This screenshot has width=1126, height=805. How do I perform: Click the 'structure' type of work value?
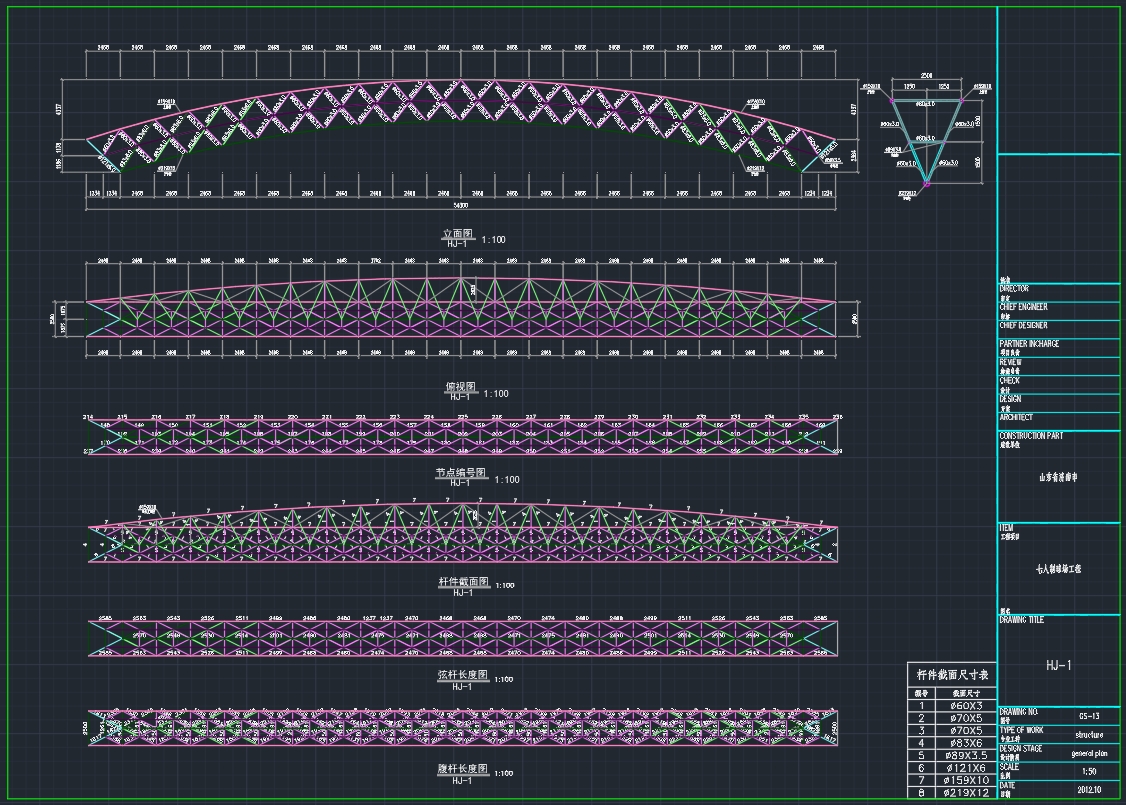(1089, 734)
